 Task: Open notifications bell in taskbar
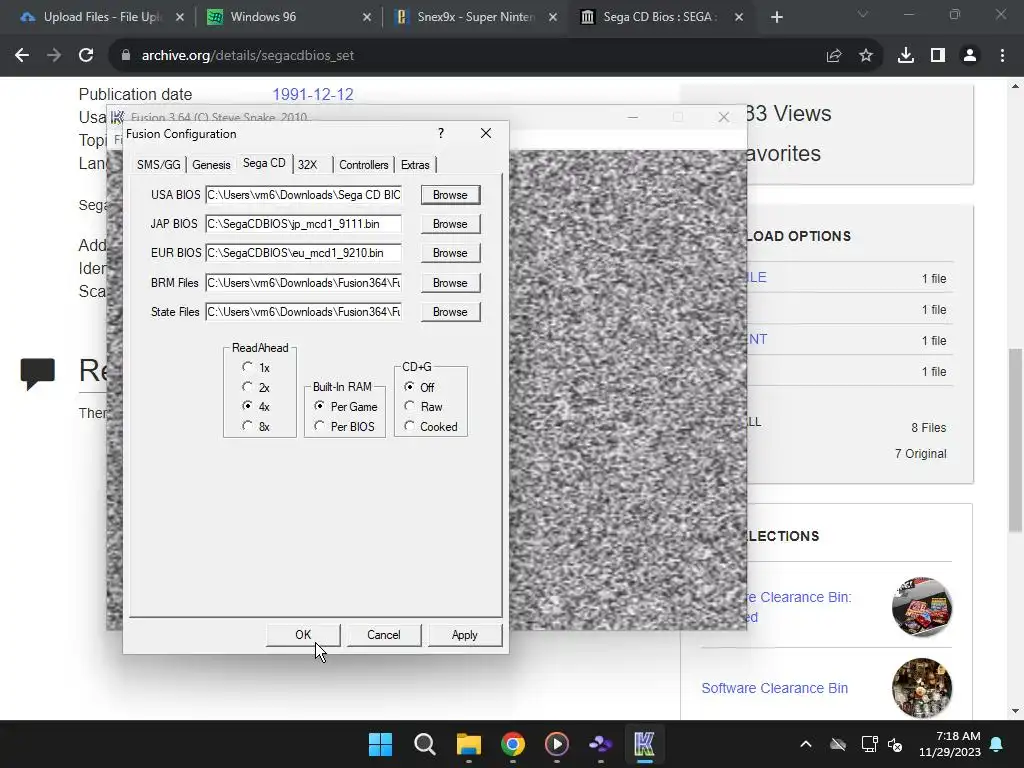997,744
